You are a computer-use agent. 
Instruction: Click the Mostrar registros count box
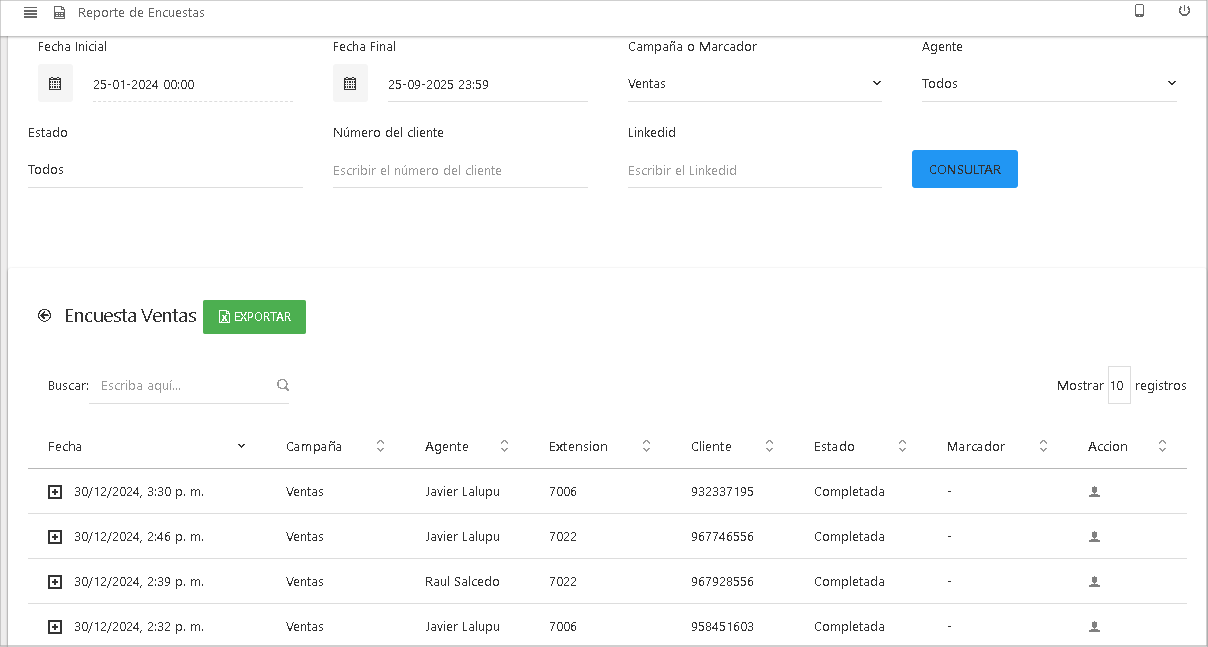coord(1118,386)
